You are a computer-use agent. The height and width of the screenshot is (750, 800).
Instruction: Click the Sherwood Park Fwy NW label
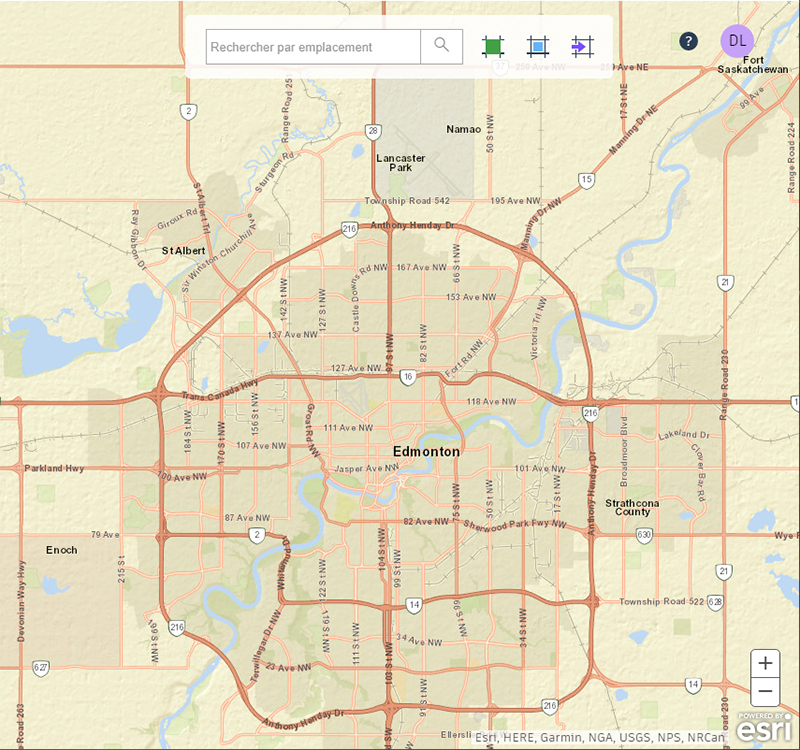515,526
